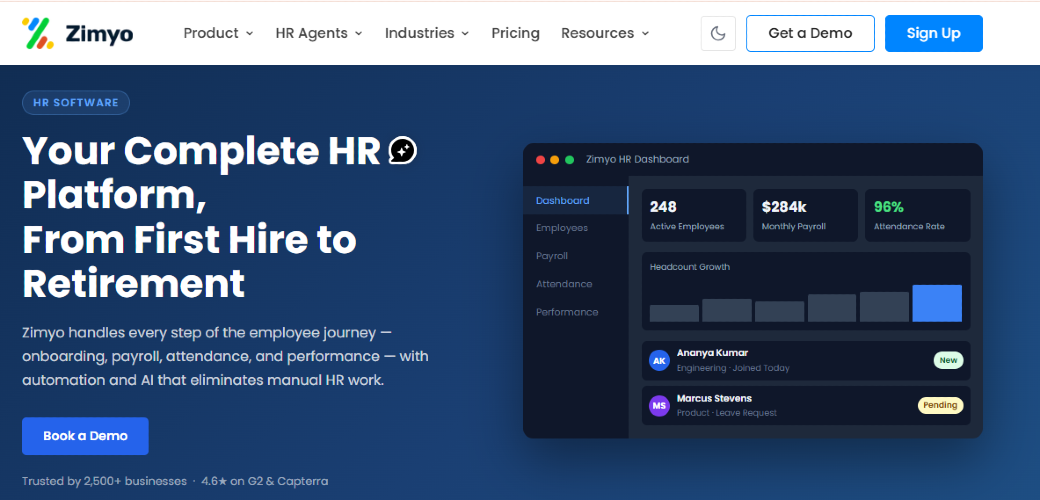1040x500 pixels.
Task: Click 'Product · Leave Request' text
Action: tap(726, 413)
